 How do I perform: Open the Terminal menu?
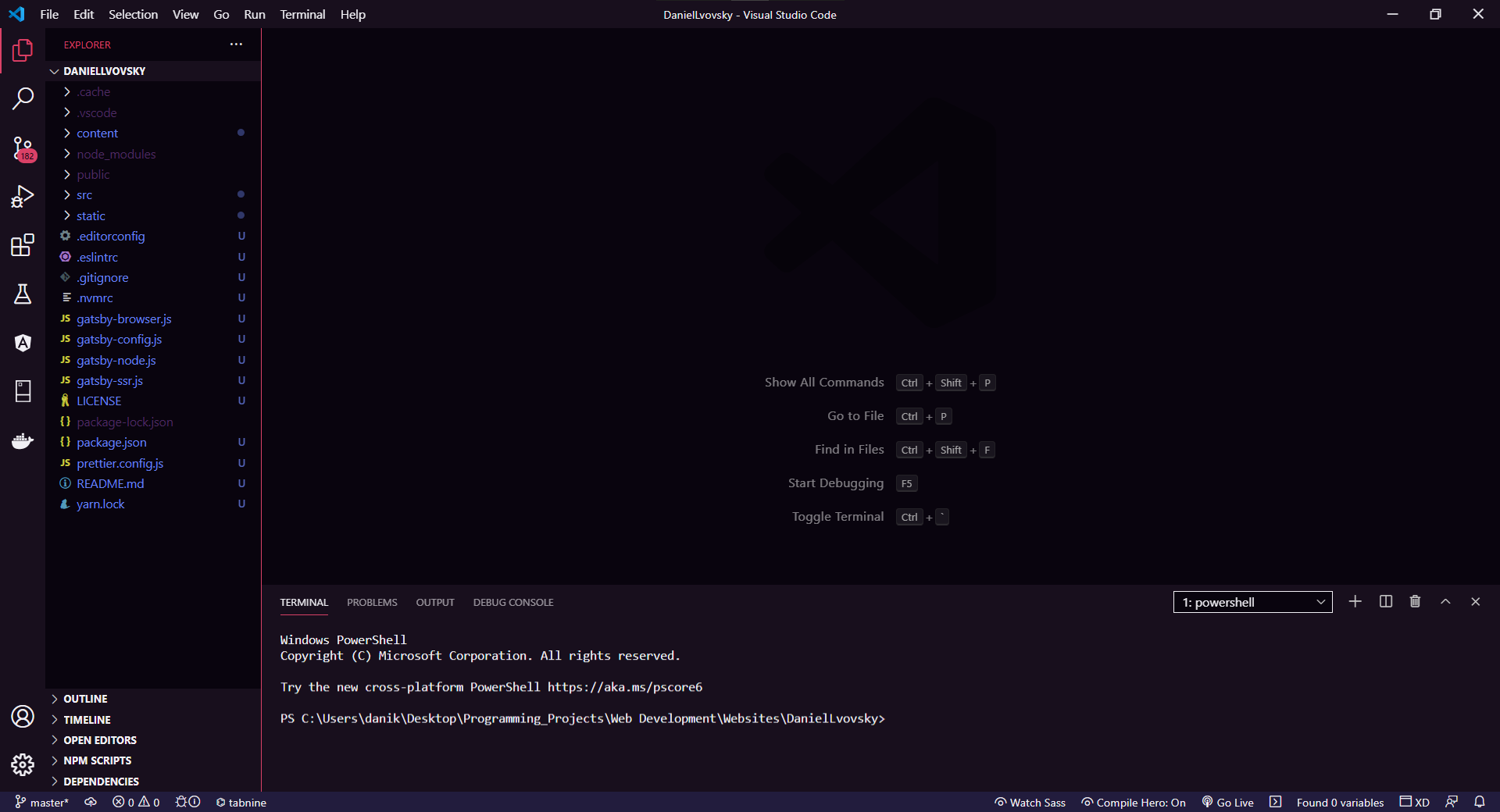pos(302,14)
